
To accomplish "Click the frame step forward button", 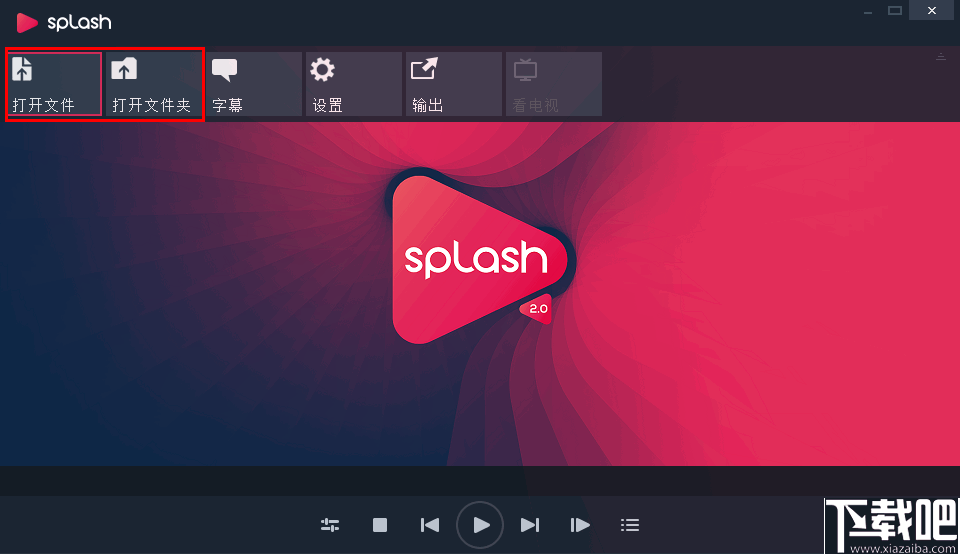I will pyautogui.click(x=580, y=525).
